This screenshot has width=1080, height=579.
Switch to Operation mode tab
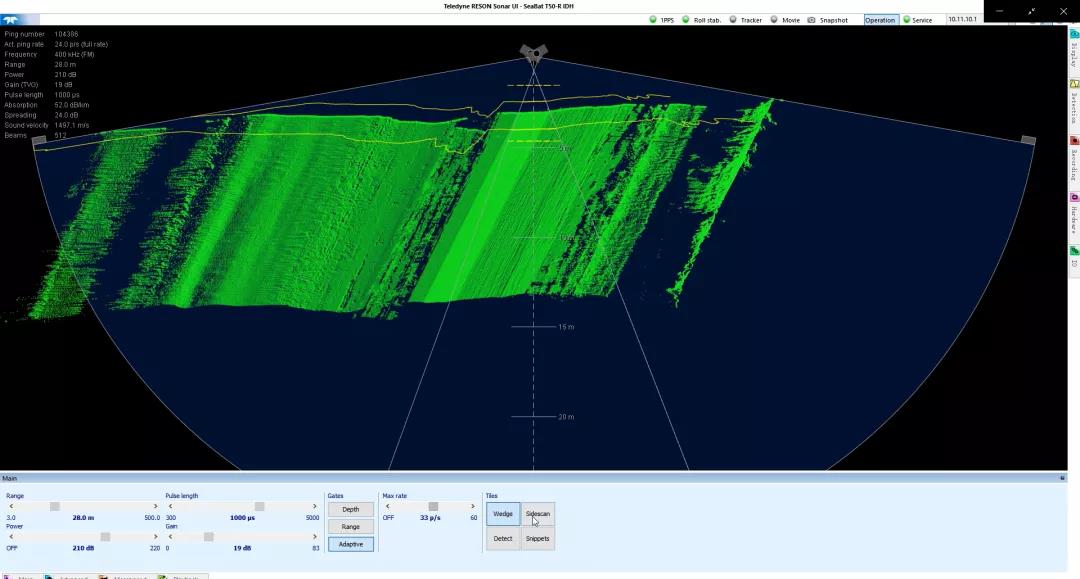pos(880,20)
